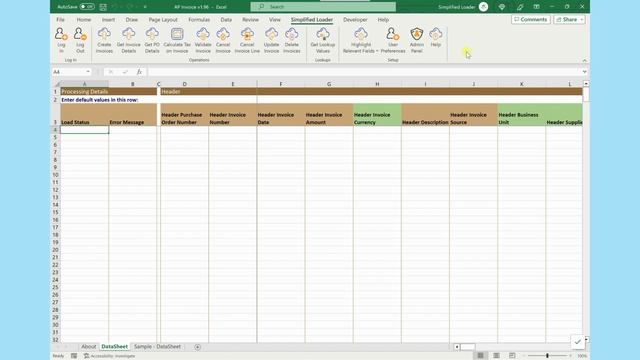Switch to the Page Layout tab
Image resolution: width=640 pixels, height=360 pixels.
pyautogui.click(x=163, y=20)
